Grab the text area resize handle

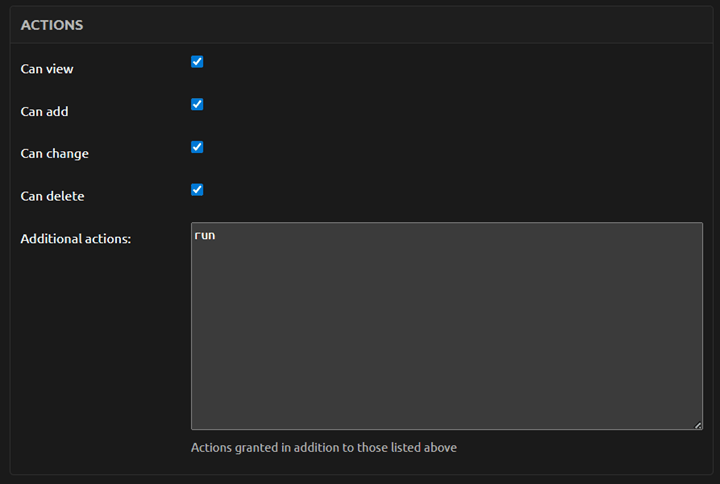click(698, 425)
